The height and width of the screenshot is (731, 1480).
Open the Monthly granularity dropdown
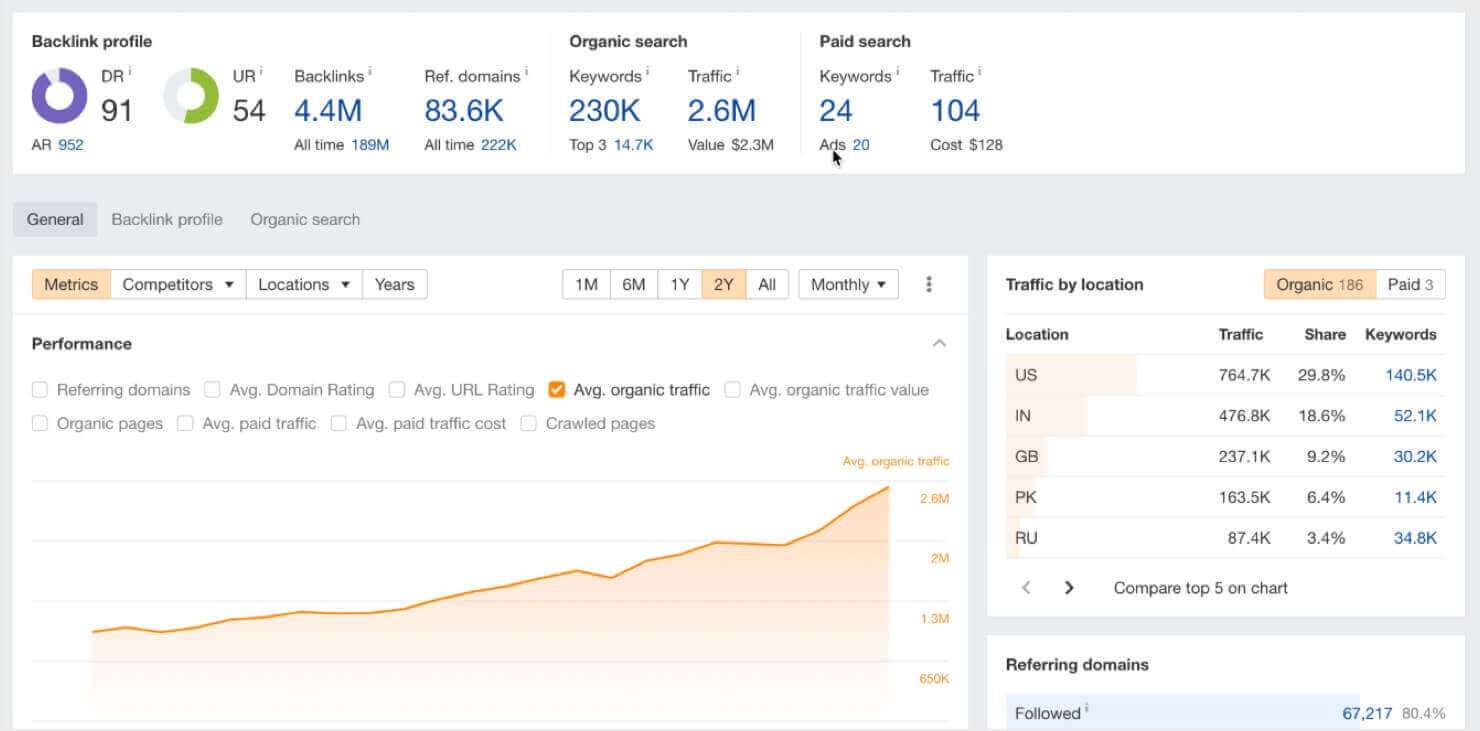tap(847, 284)
